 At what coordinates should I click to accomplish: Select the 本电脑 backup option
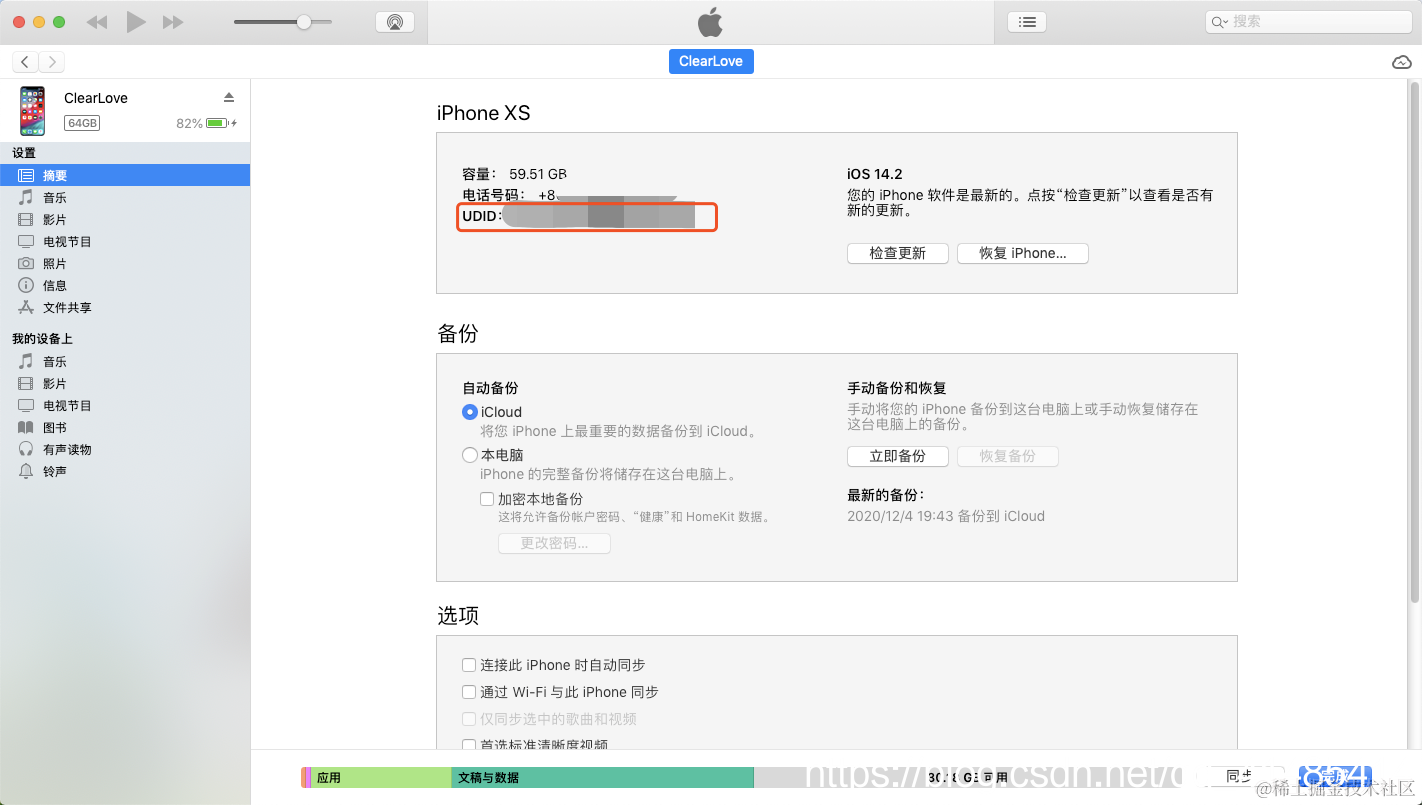(469, 454)
